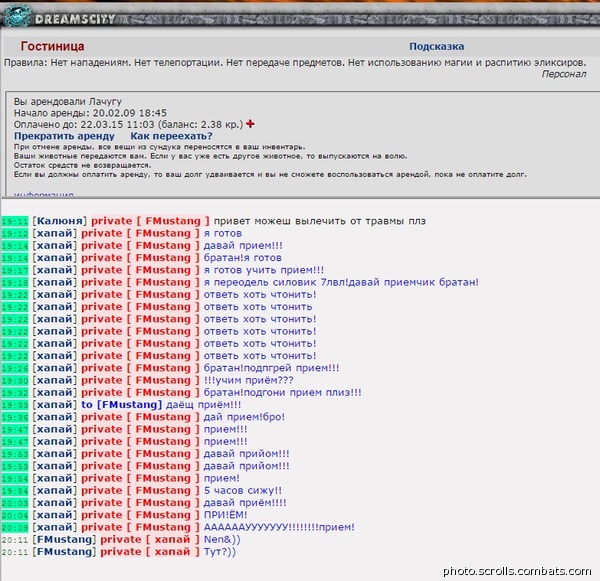Image resolution: width=600 pixels, height=581 pixels.
Task: Click the Гостиница heading
Action: (52, 46)
